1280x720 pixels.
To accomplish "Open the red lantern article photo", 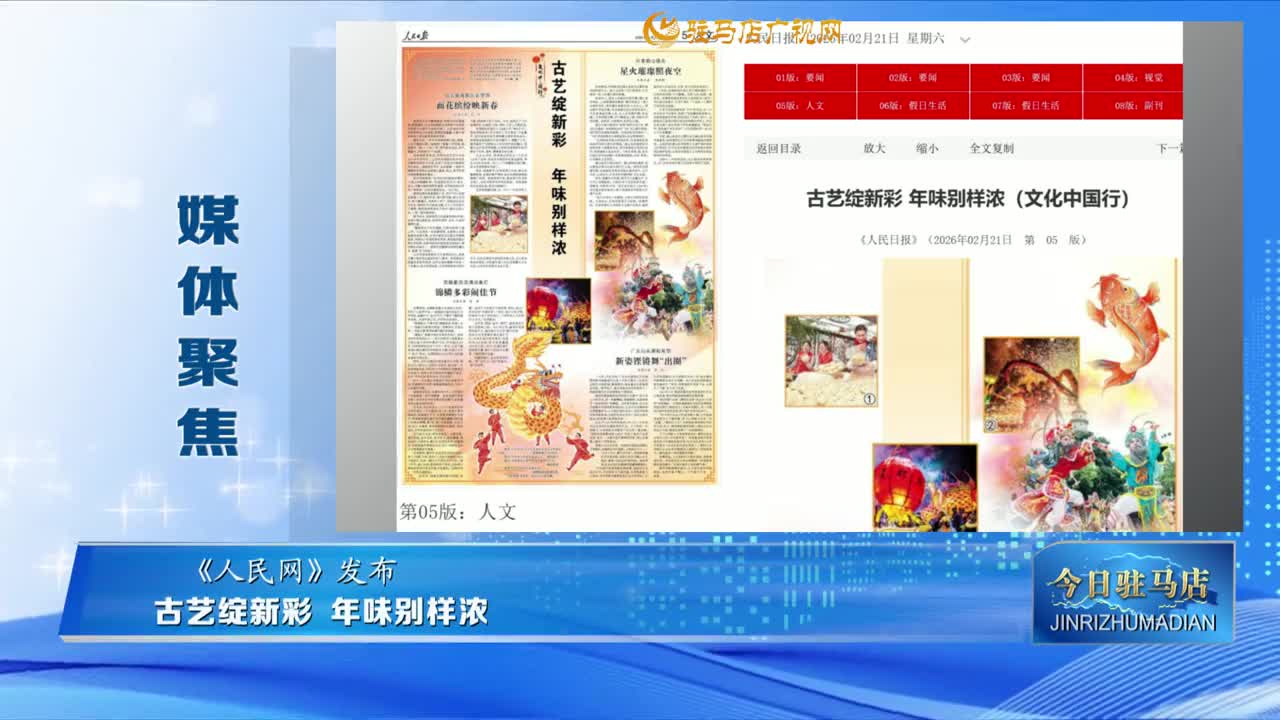I will click(925, 487).
